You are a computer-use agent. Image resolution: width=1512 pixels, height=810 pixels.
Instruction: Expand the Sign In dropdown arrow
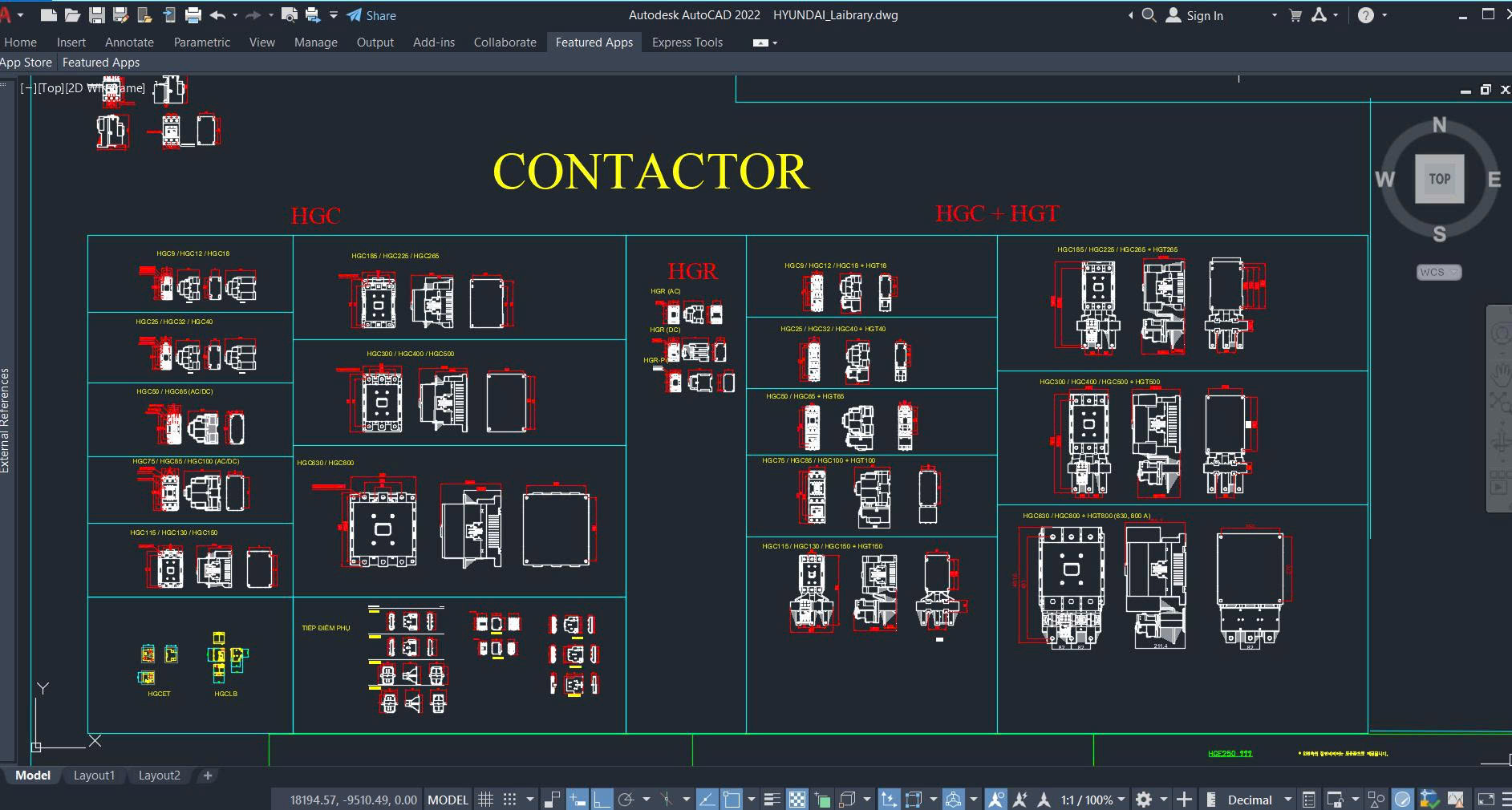coord(1274,15)
